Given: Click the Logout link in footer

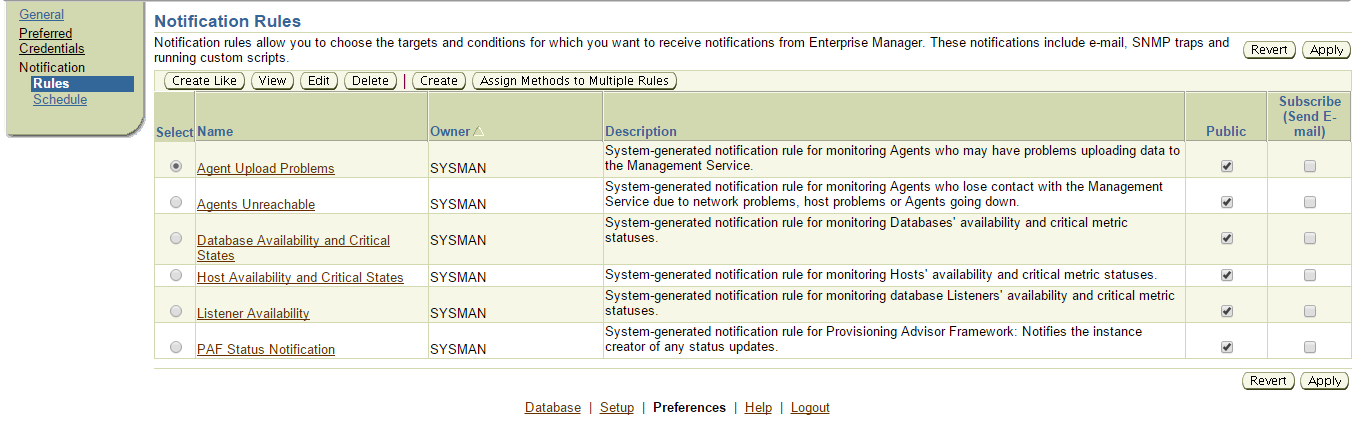Looking at the screenshot, I should 810,408.
